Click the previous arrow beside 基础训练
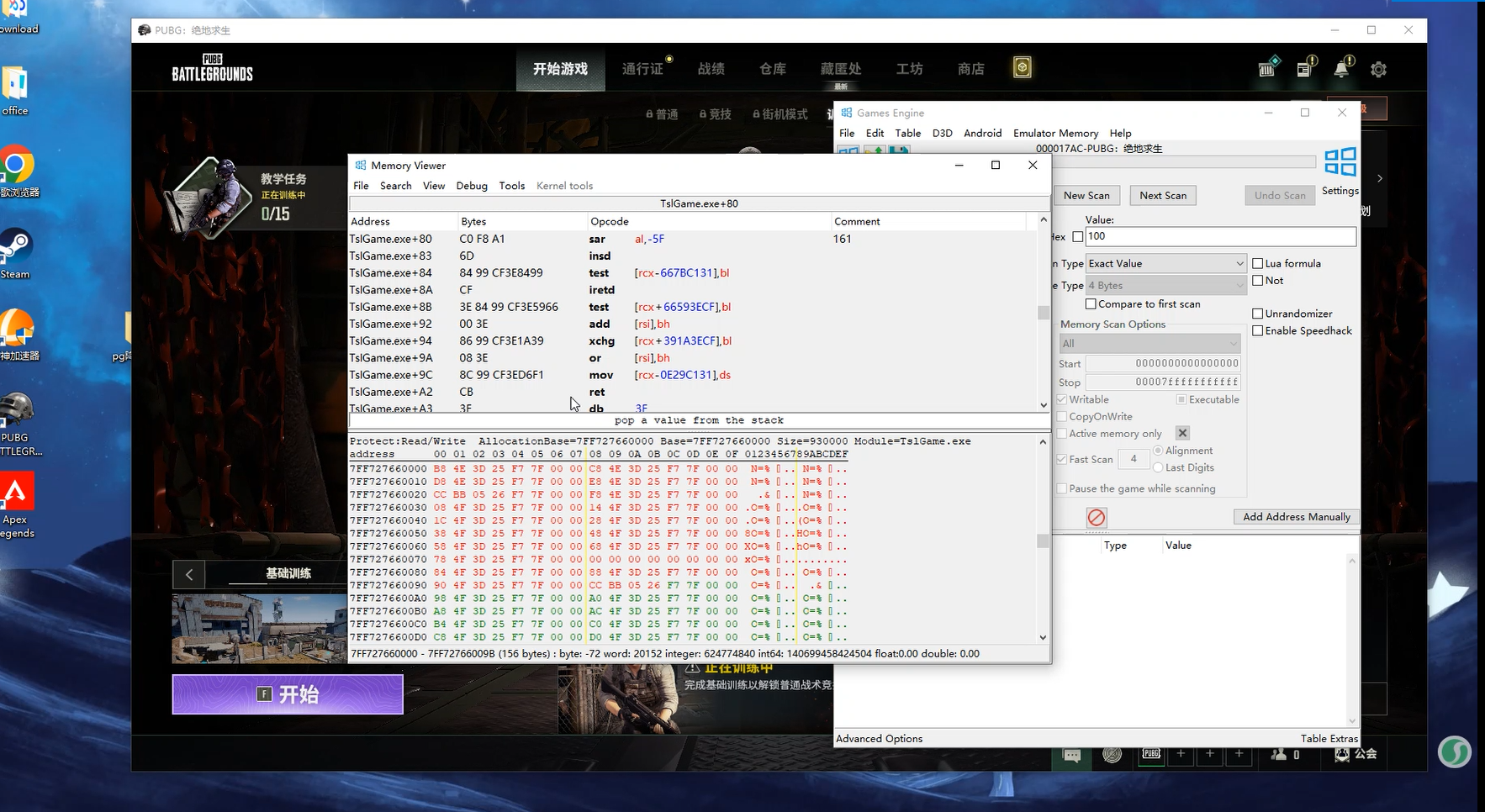 pos(189,574)
